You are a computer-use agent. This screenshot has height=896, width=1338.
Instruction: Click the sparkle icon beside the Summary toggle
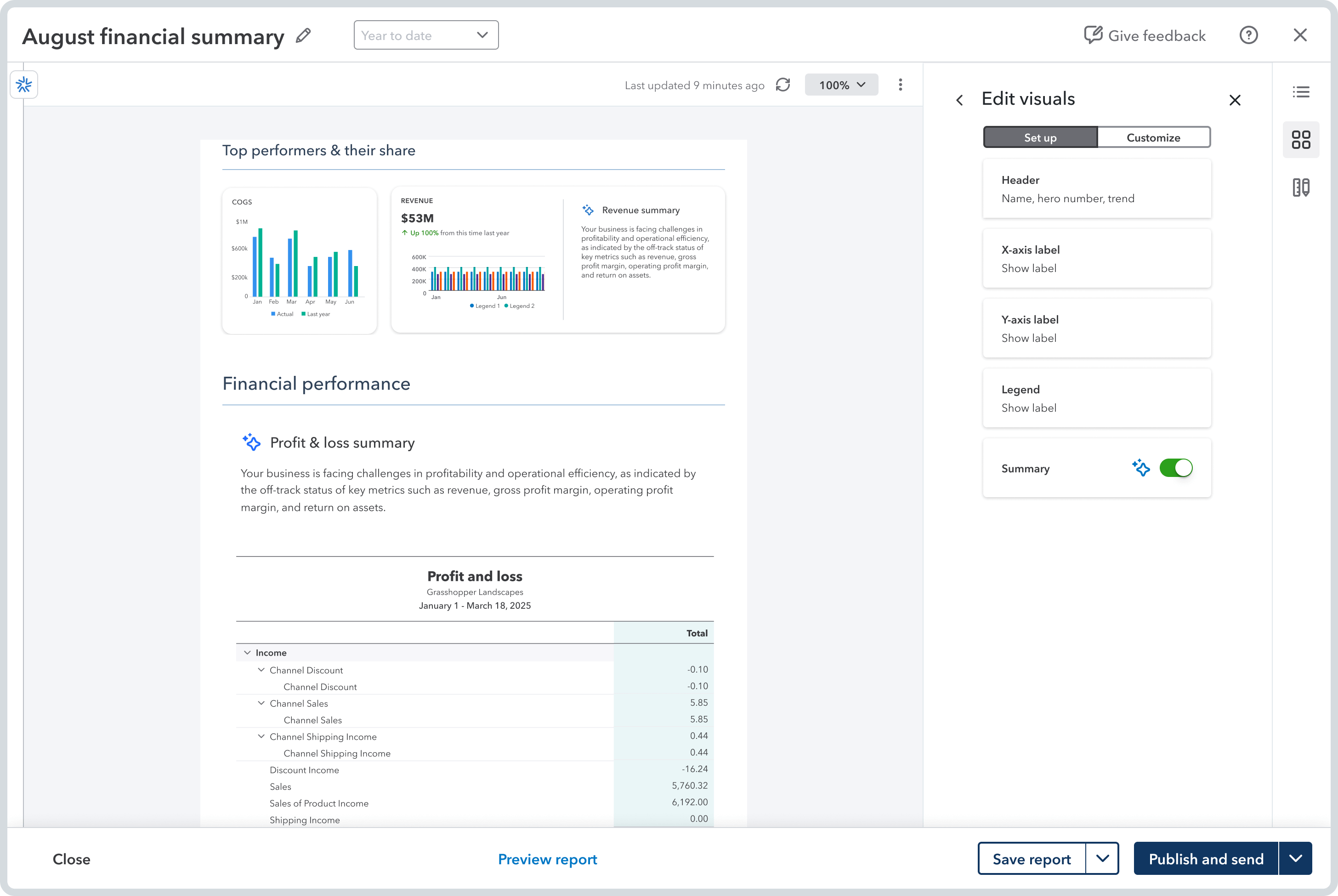1141,468
